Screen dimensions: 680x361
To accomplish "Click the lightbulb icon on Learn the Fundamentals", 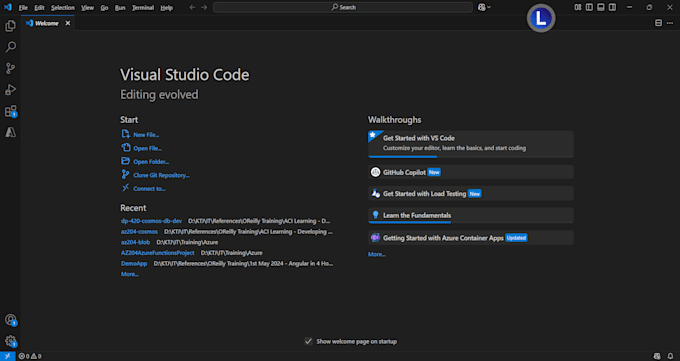I will coord(376,215).
